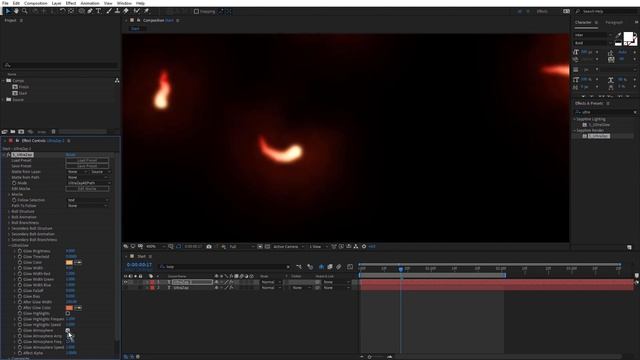Expand Bolt Structure group
Viewport: 640px width, 360px height.
(x=9, y=211)
